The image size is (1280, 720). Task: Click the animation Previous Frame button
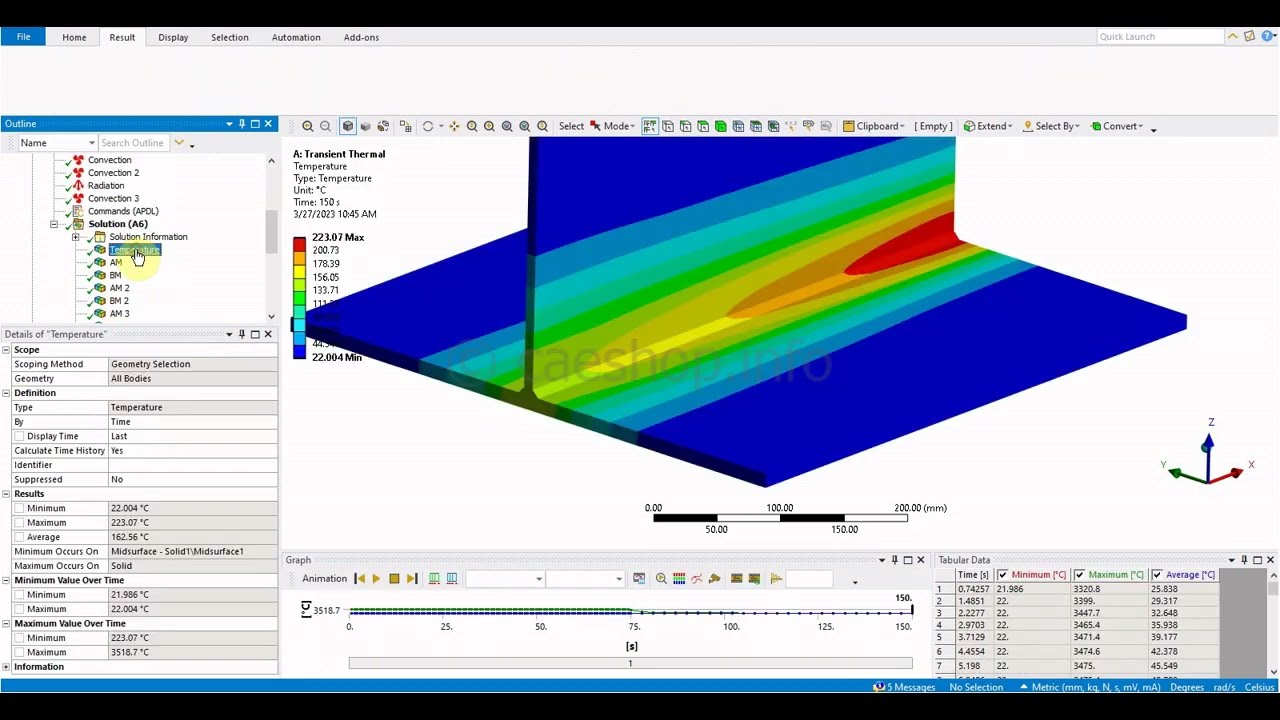[359, 579]
